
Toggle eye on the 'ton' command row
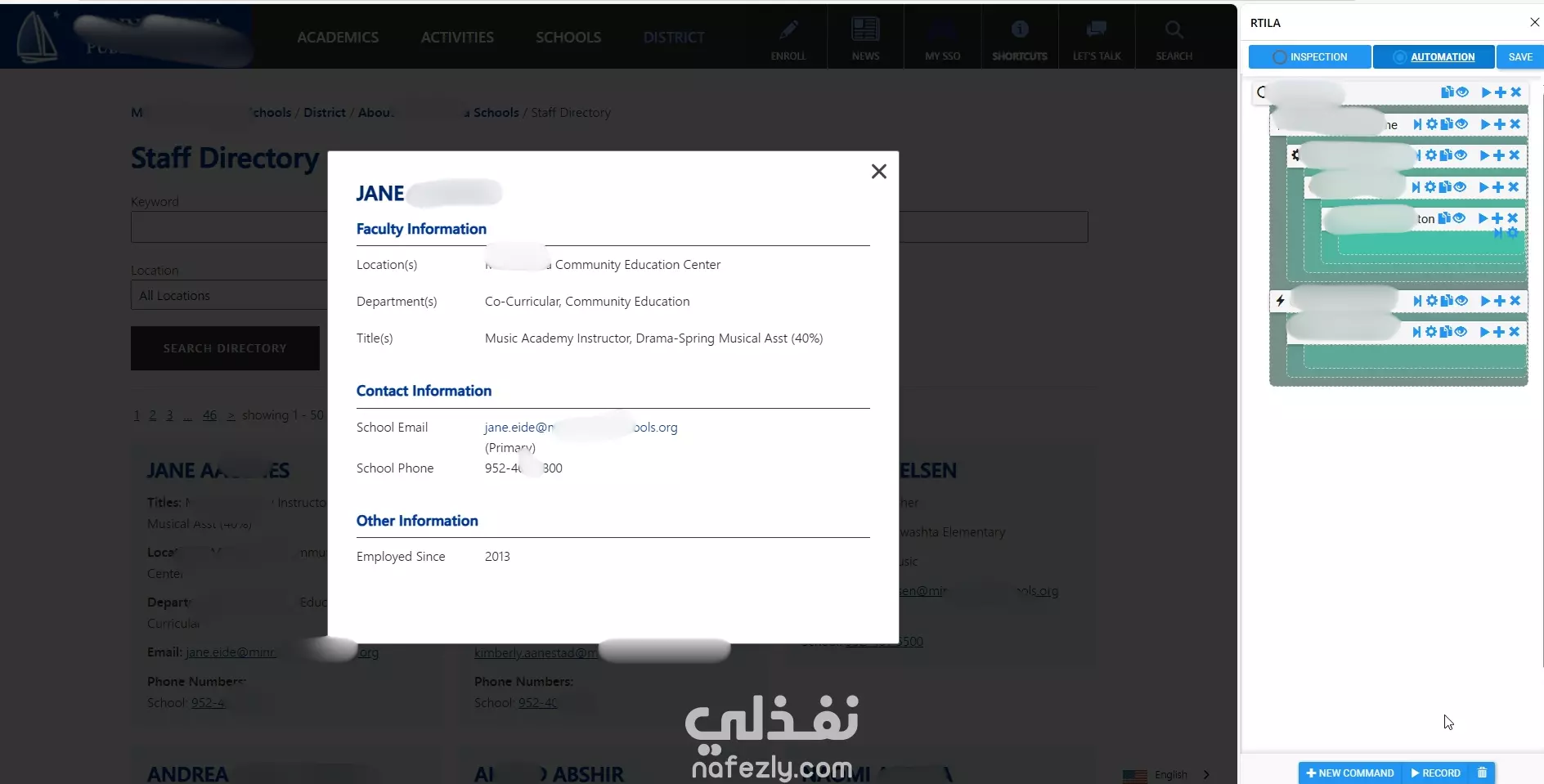click(x=1459, y=218)
